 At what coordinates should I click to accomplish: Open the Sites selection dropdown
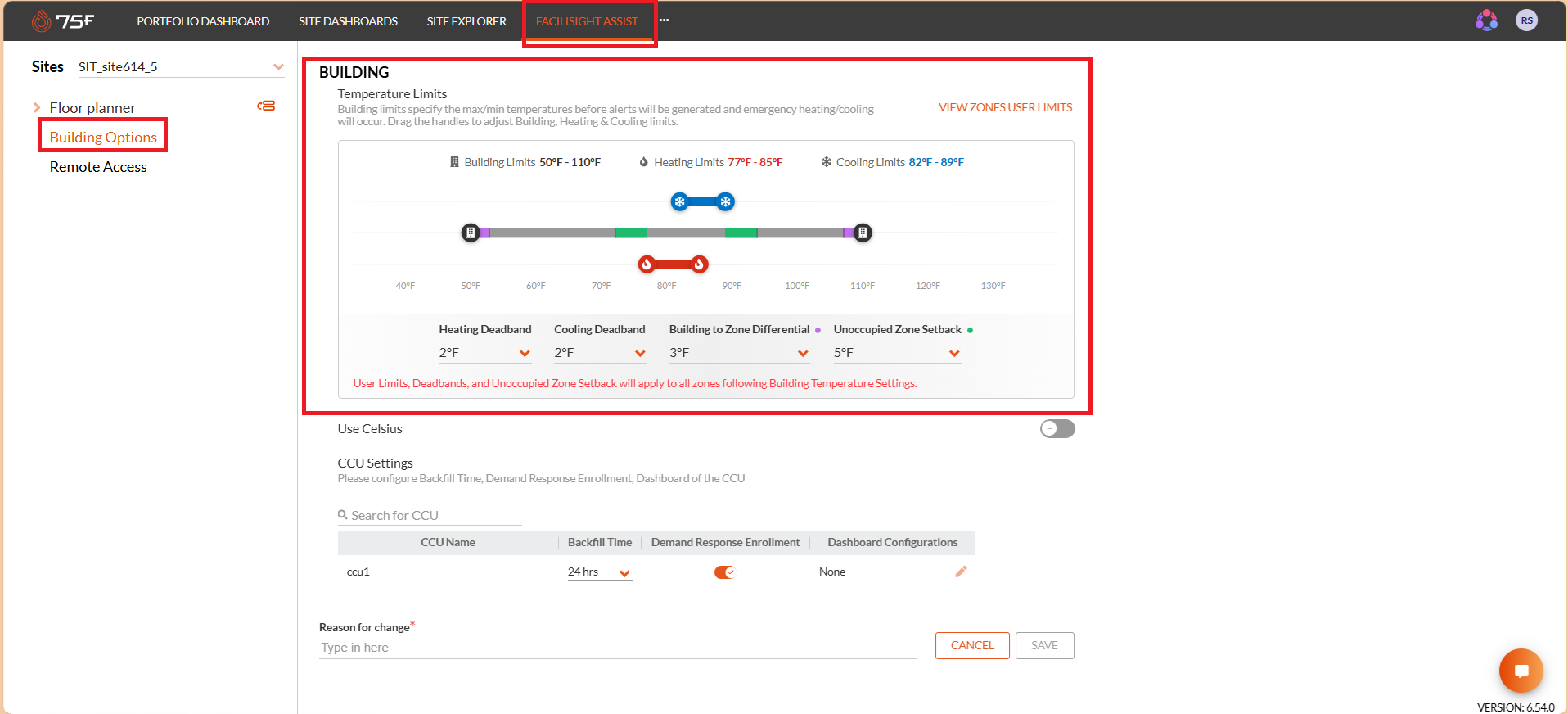(x=181, y=67)
